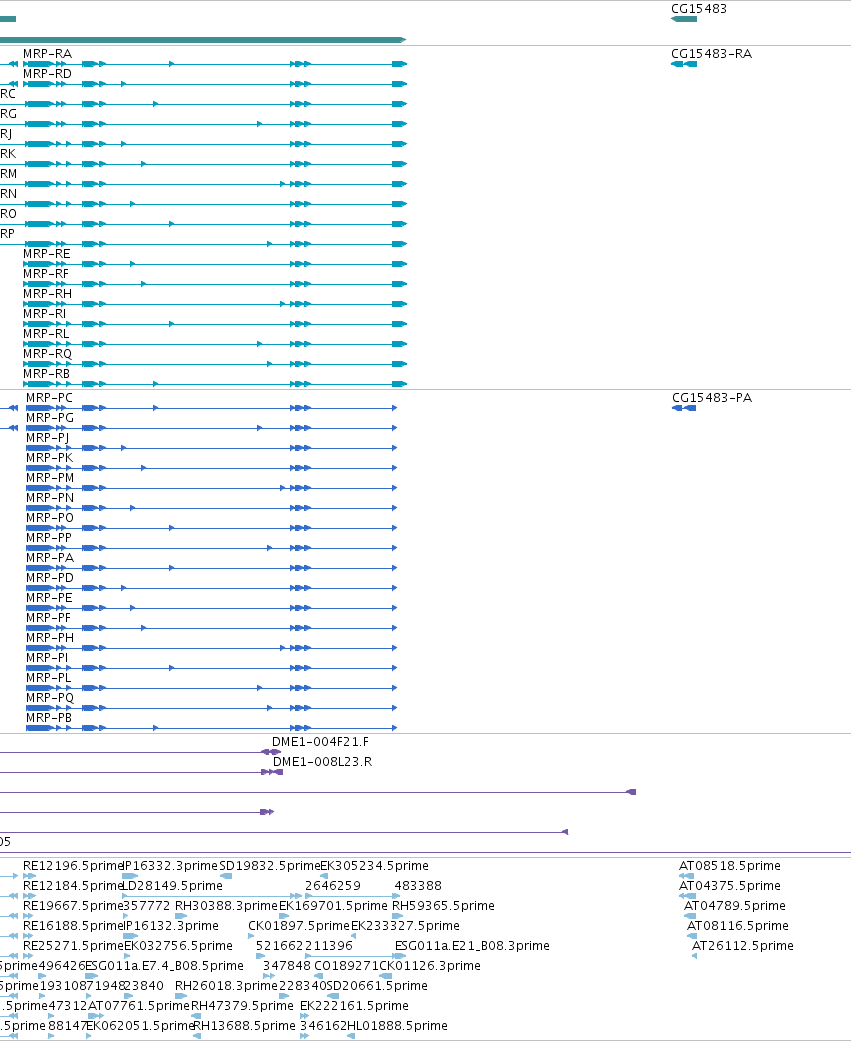Open the MRP-RA transcript label
Image resolution: width=851 pixels, height=1041 pixels.
point(47,54)
